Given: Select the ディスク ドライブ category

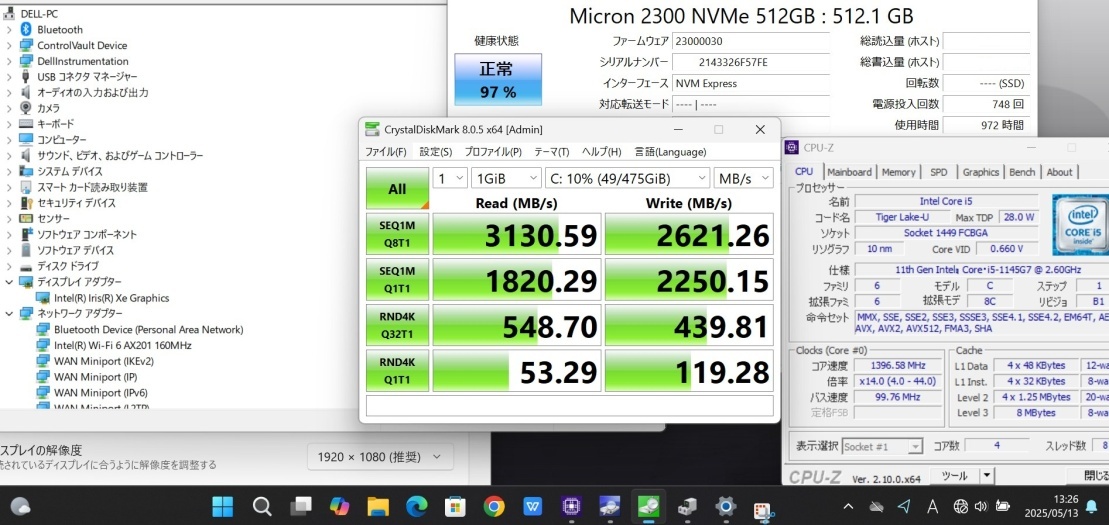Looking at the screenshot, I should (x=68, y=266).
